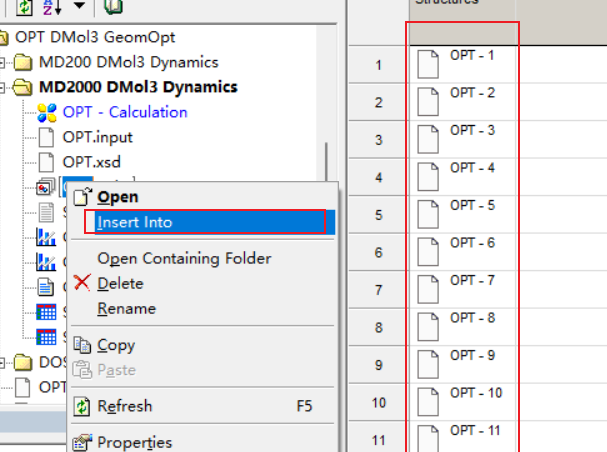Choose Open Containing Folder menu entry
The width and height of the screenshot is (607, 452).
[x=184, y=259]
